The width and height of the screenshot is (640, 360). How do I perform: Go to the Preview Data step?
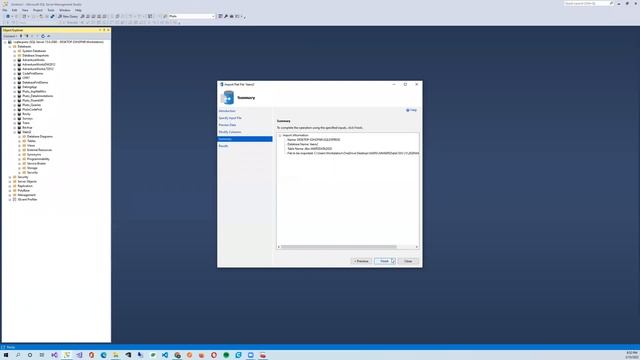(x=227, y=125)
